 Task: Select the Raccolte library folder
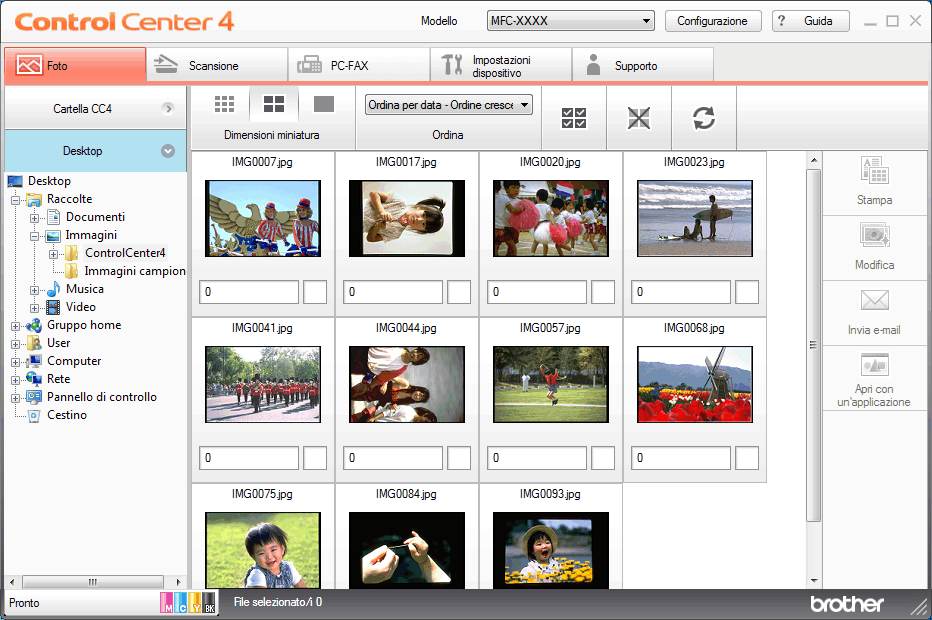click(x=70, y=199)
